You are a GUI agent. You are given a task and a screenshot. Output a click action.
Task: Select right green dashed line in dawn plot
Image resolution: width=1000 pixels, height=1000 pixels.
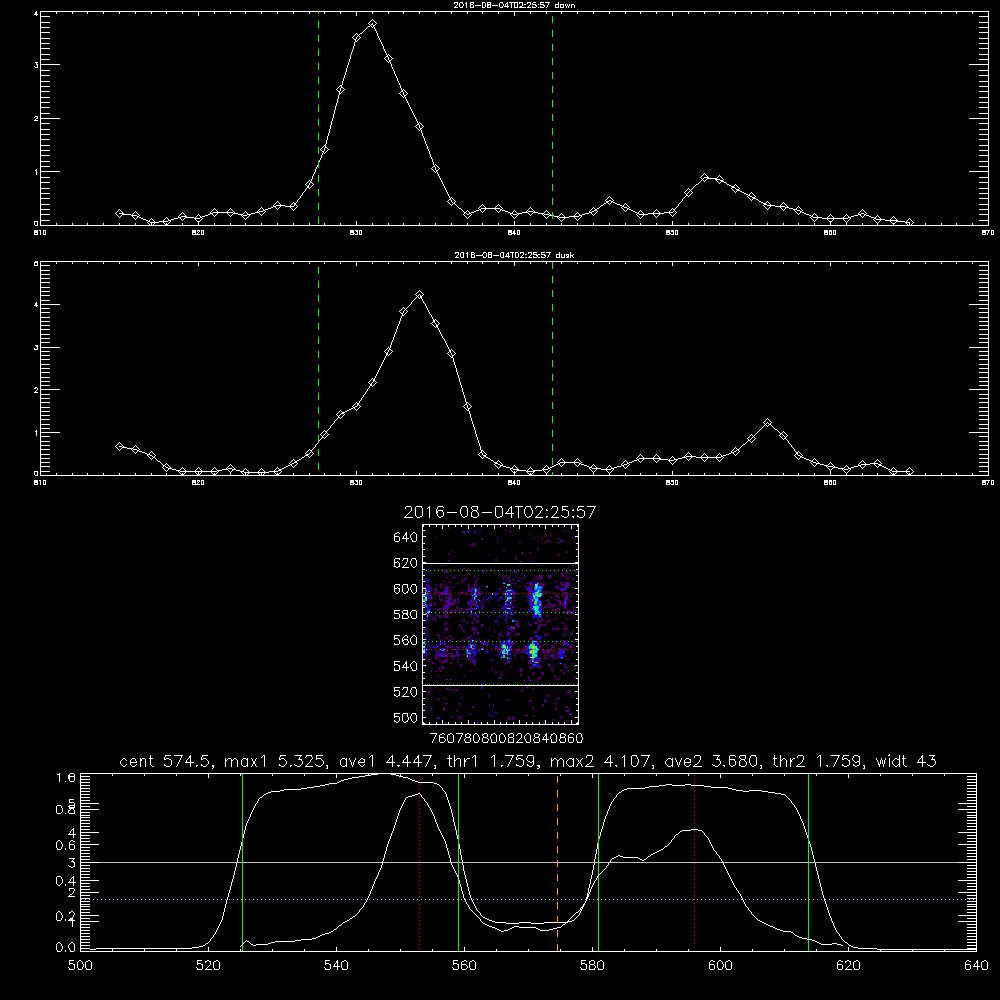coord(552,118)
